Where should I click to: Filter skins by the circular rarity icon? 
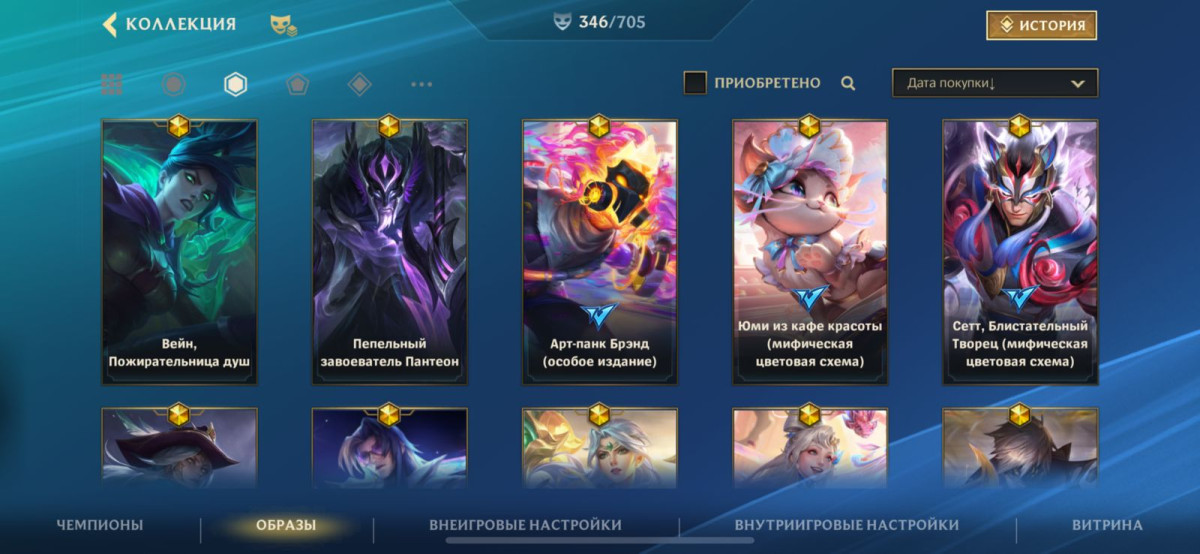[174, 85]
